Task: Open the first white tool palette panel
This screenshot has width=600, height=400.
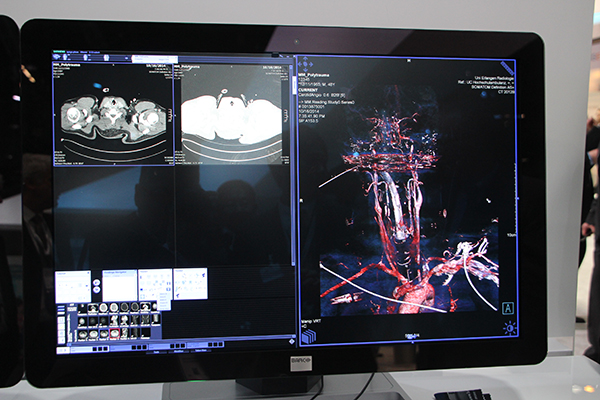Action: pyautogui.click(x=73, y=285)
